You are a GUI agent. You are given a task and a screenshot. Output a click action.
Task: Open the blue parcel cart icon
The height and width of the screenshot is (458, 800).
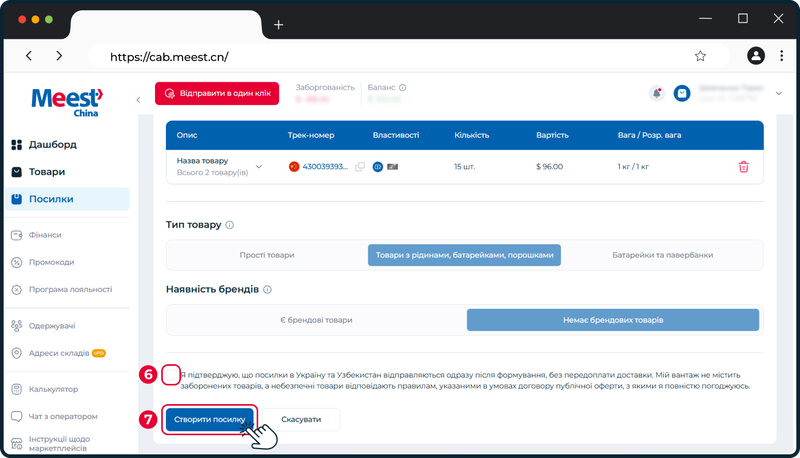pos(682,93)
